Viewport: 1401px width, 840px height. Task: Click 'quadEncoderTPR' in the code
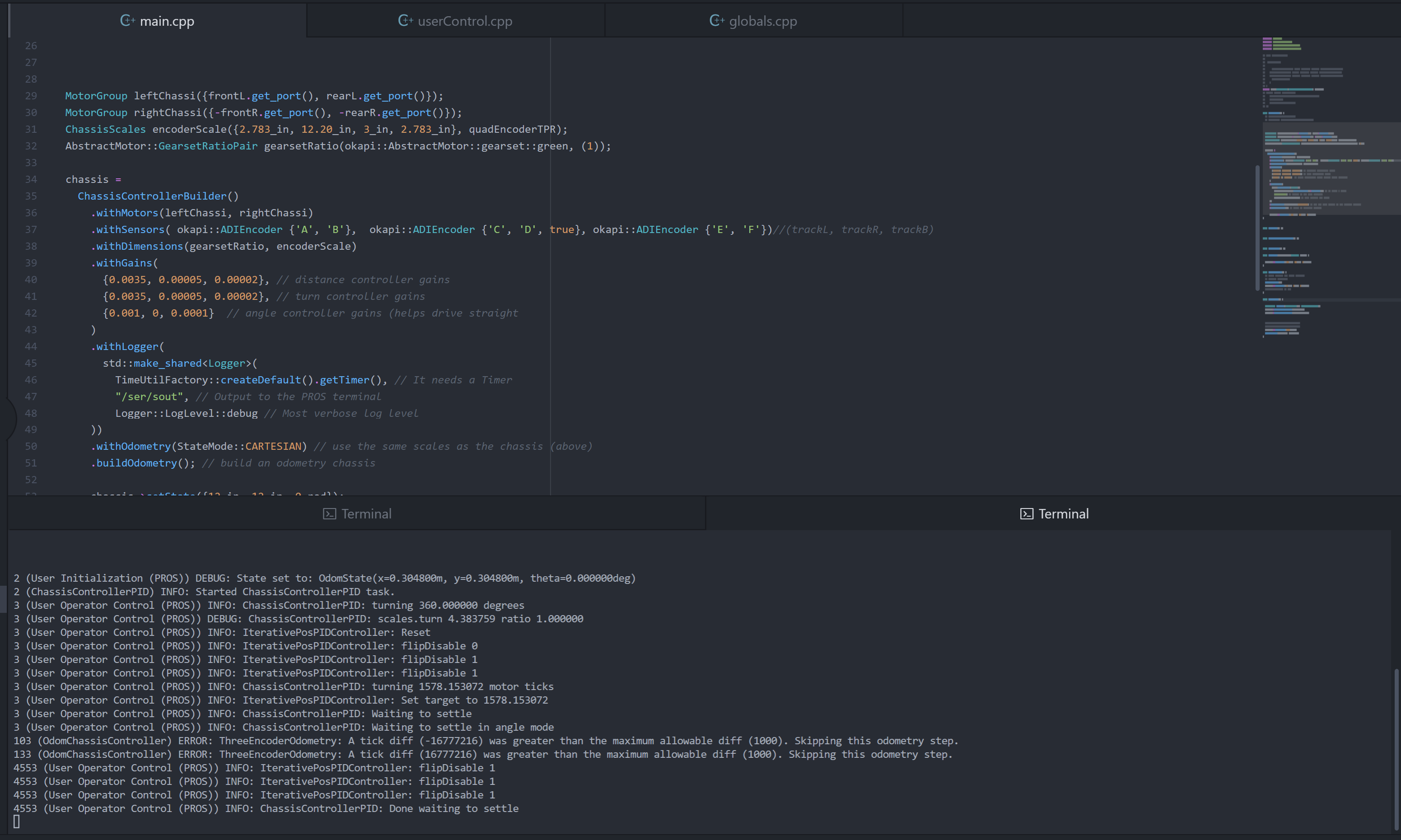click(x=512, y=129)
